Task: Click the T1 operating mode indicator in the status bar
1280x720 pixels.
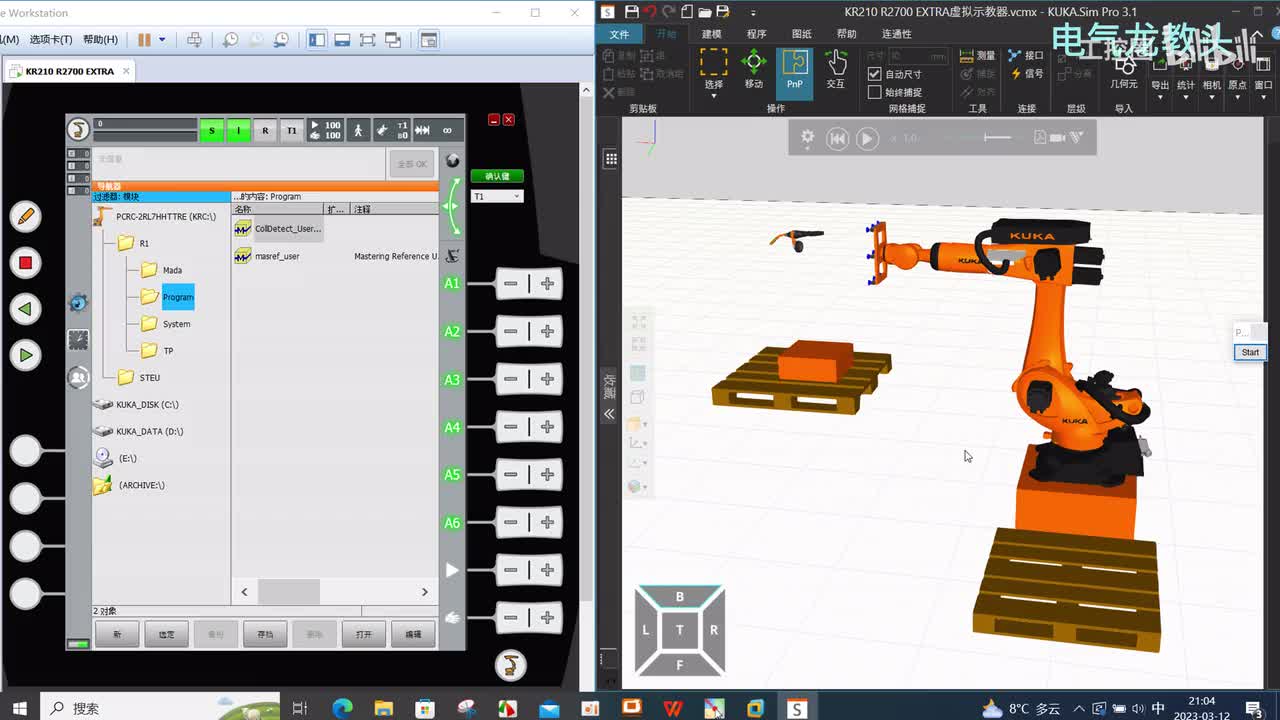Action: (291, 130)
